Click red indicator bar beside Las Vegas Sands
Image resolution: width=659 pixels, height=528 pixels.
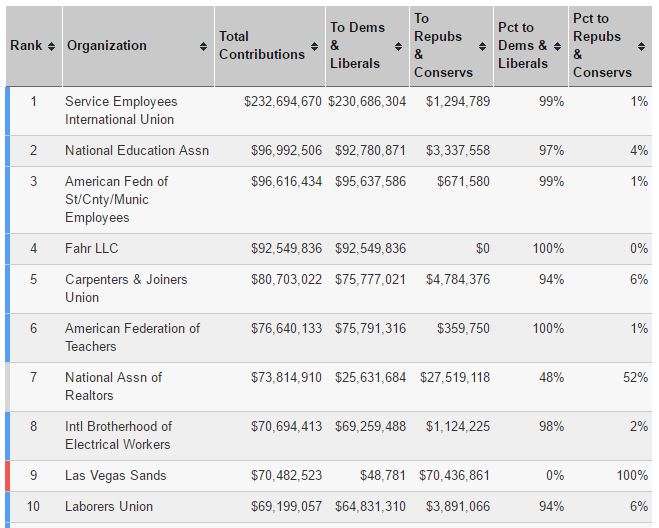pyautogui.click(x=8, y=476)
